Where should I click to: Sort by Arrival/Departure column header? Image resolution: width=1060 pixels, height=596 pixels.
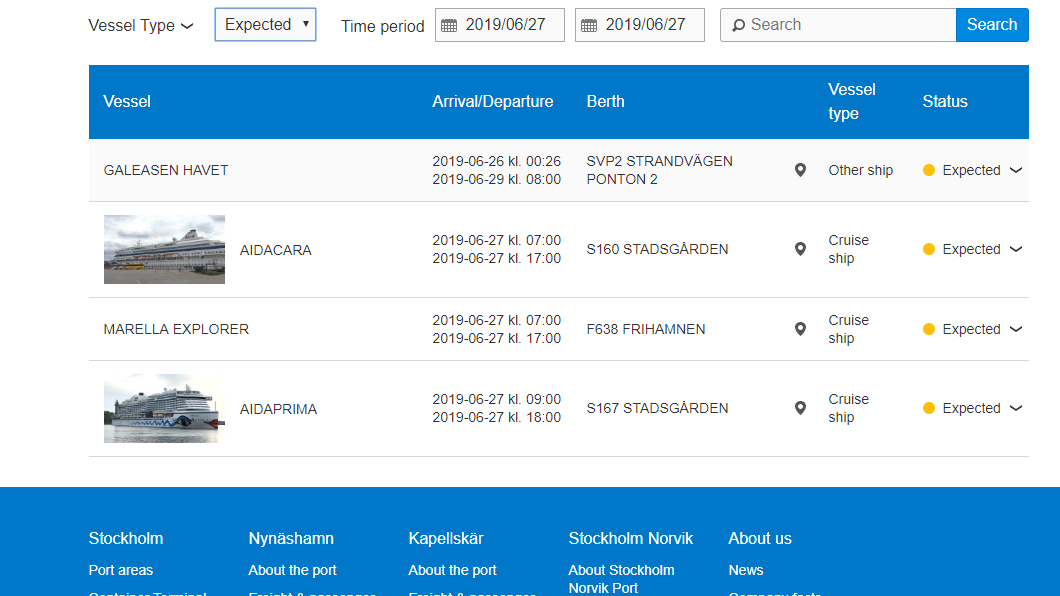[x=492, y=101]
